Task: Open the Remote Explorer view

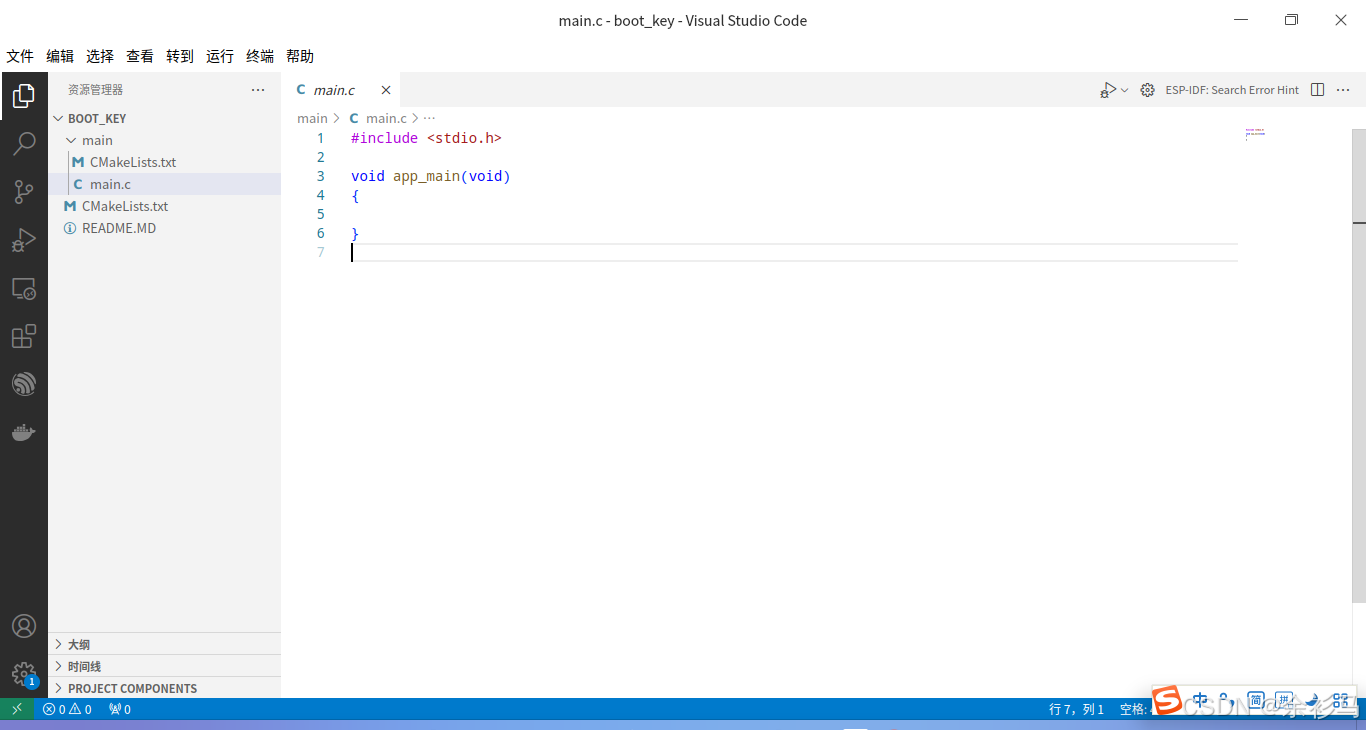Action: pyautogui.click(x=24, y=288)
